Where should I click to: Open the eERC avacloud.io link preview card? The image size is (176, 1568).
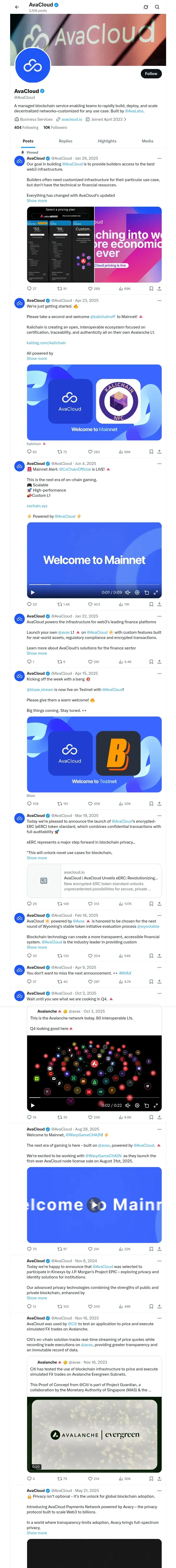click(94, 880)
